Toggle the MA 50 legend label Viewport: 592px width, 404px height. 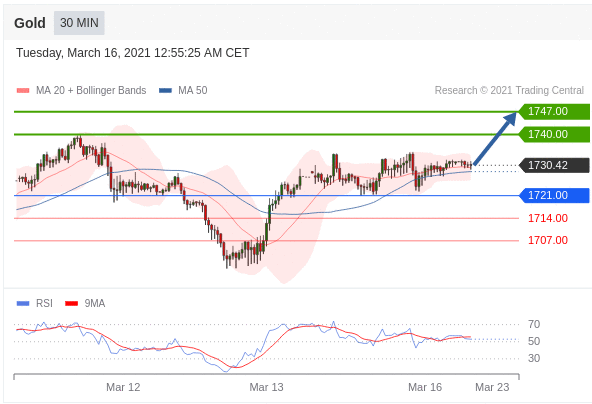193,90
